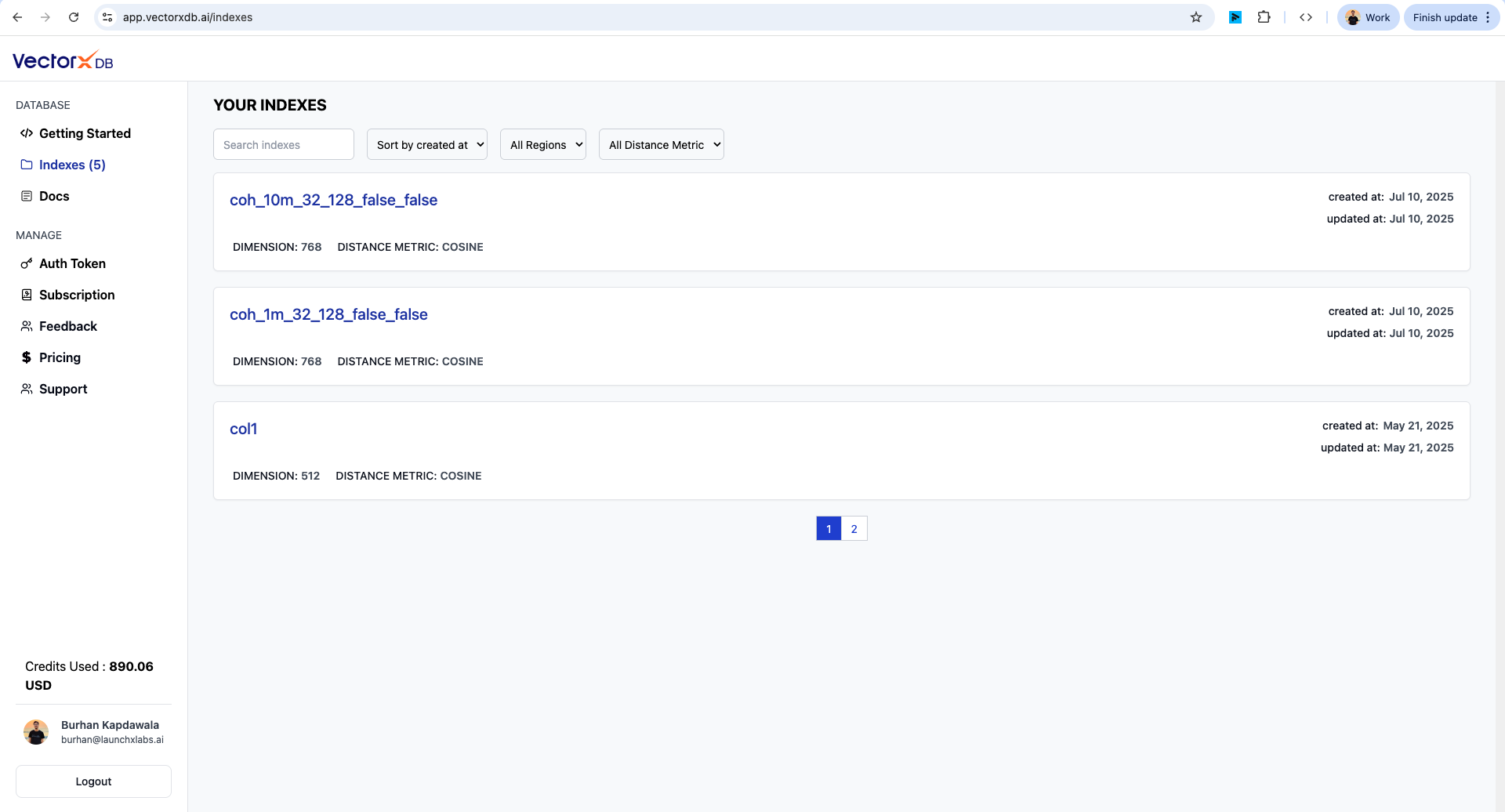Click DIMENSION: 512 on the col1 card
The height and width of the screenshot is (812, 1505).
click(276, 476)
